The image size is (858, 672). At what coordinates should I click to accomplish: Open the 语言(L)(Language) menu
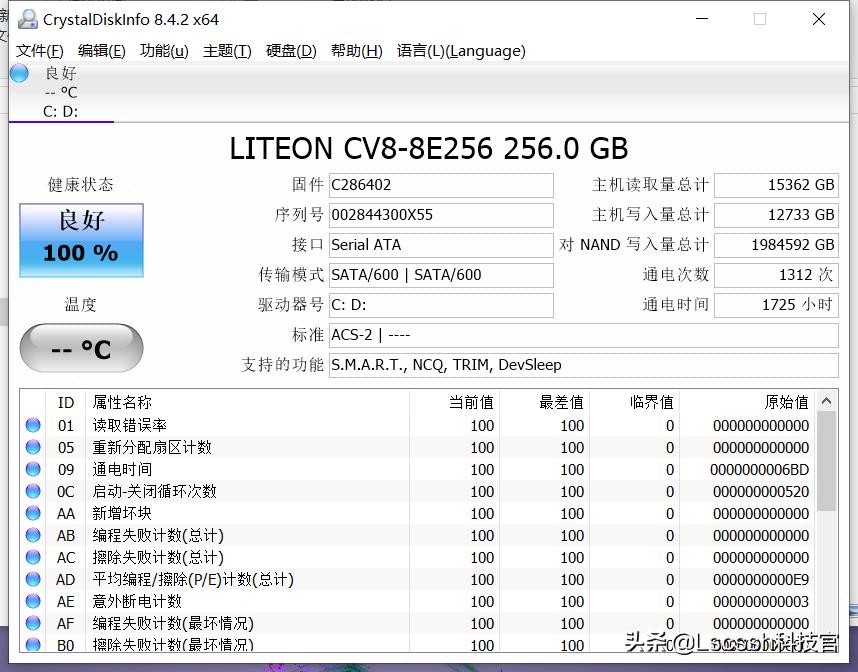460,51
